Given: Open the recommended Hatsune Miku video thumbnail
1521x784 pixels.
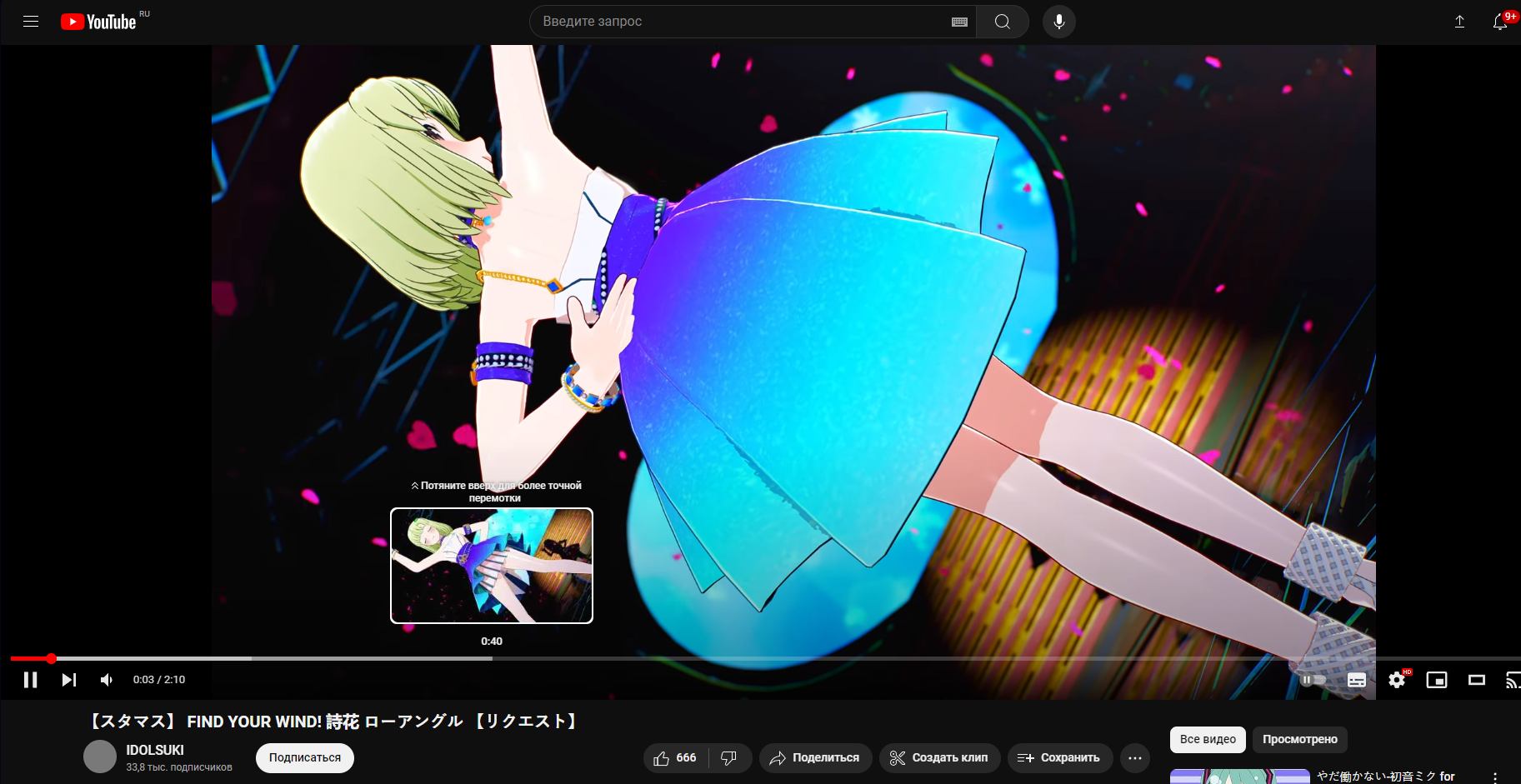Looking at the screenshot, I should (1240, 777).
